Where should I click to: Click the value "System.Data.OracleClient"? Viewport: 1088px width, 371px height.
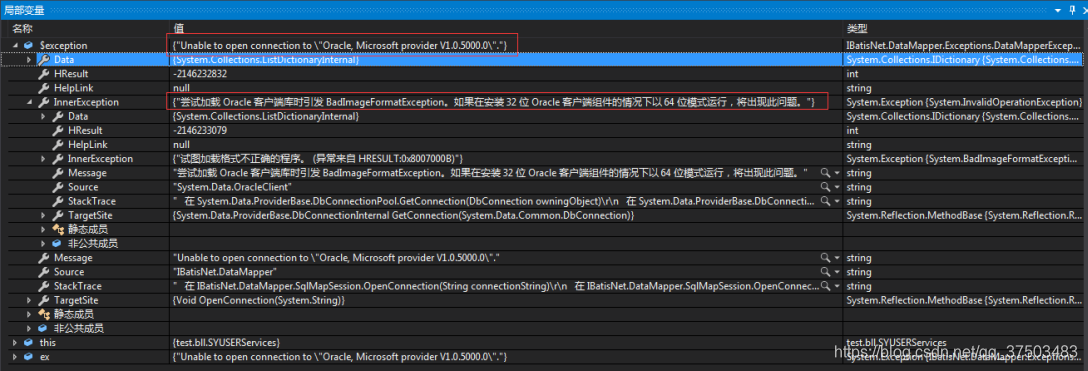232,187
